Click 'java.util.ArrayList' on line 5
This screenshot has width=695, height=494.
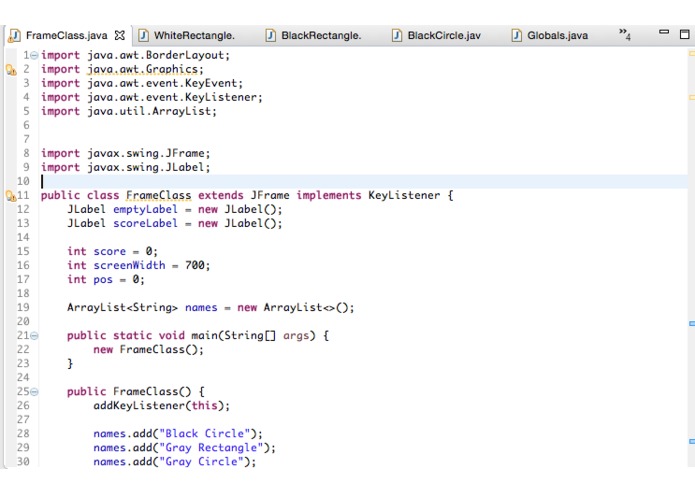point(149,111)
